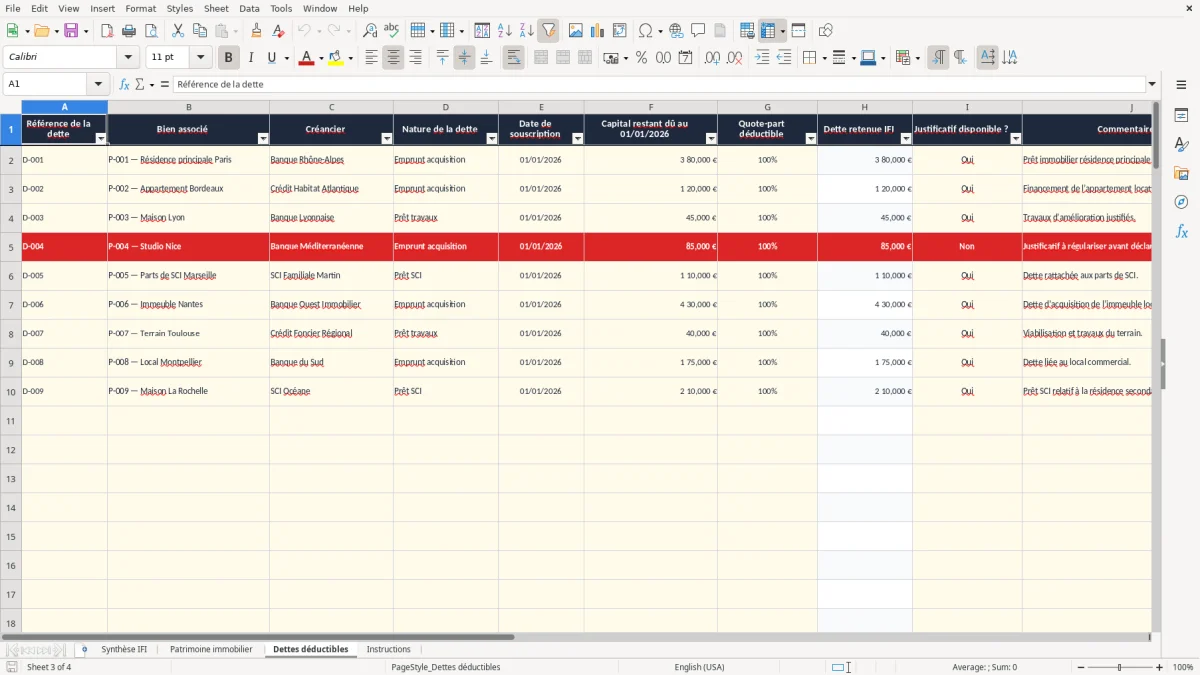Viewport: 1200px width, 675px height.
Task: Open the Function Wizard beside Name Box
Action: click(x=124, y=85)
